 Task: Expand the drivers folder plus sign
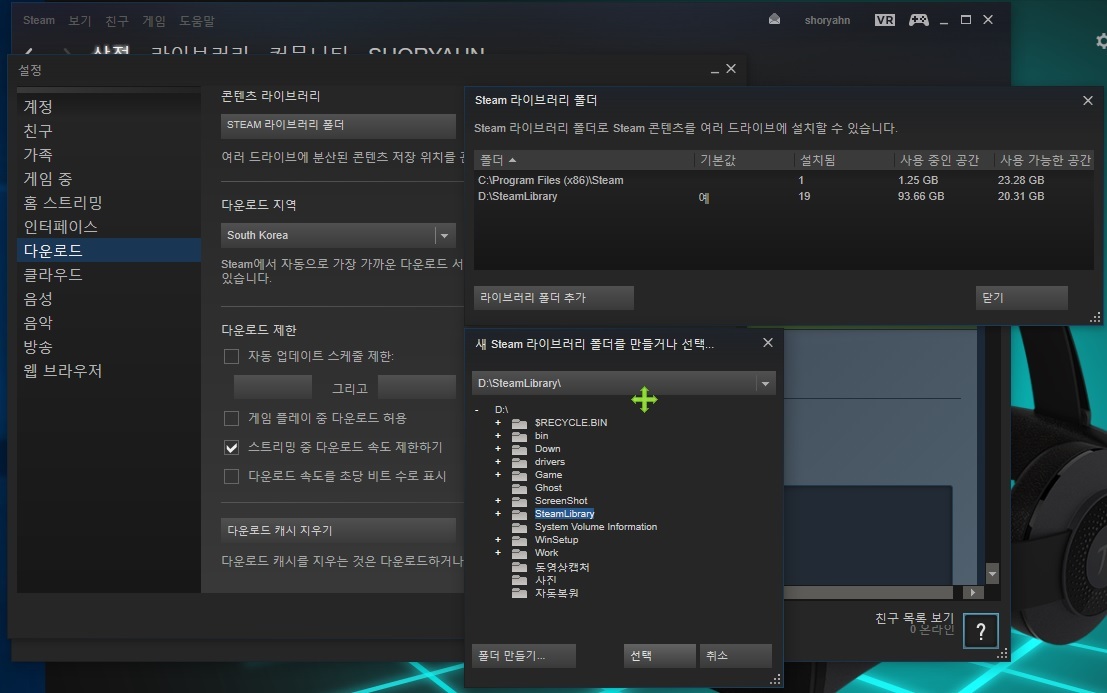[498, 462]
